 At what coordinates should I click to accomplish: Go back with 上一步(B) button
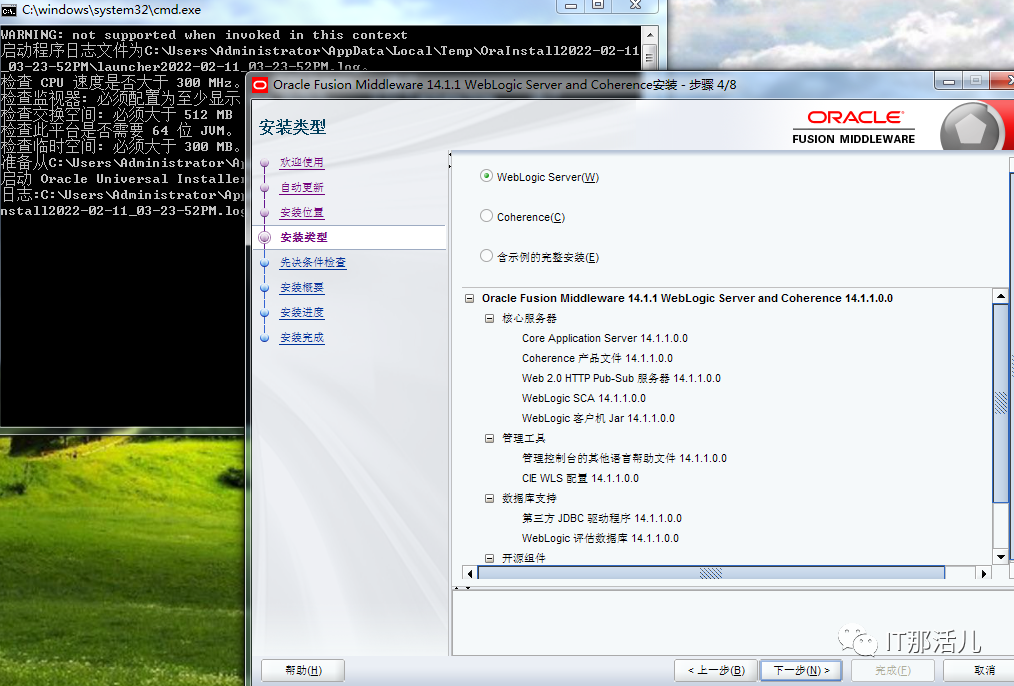pyautogui.click(x=715, y=670)
